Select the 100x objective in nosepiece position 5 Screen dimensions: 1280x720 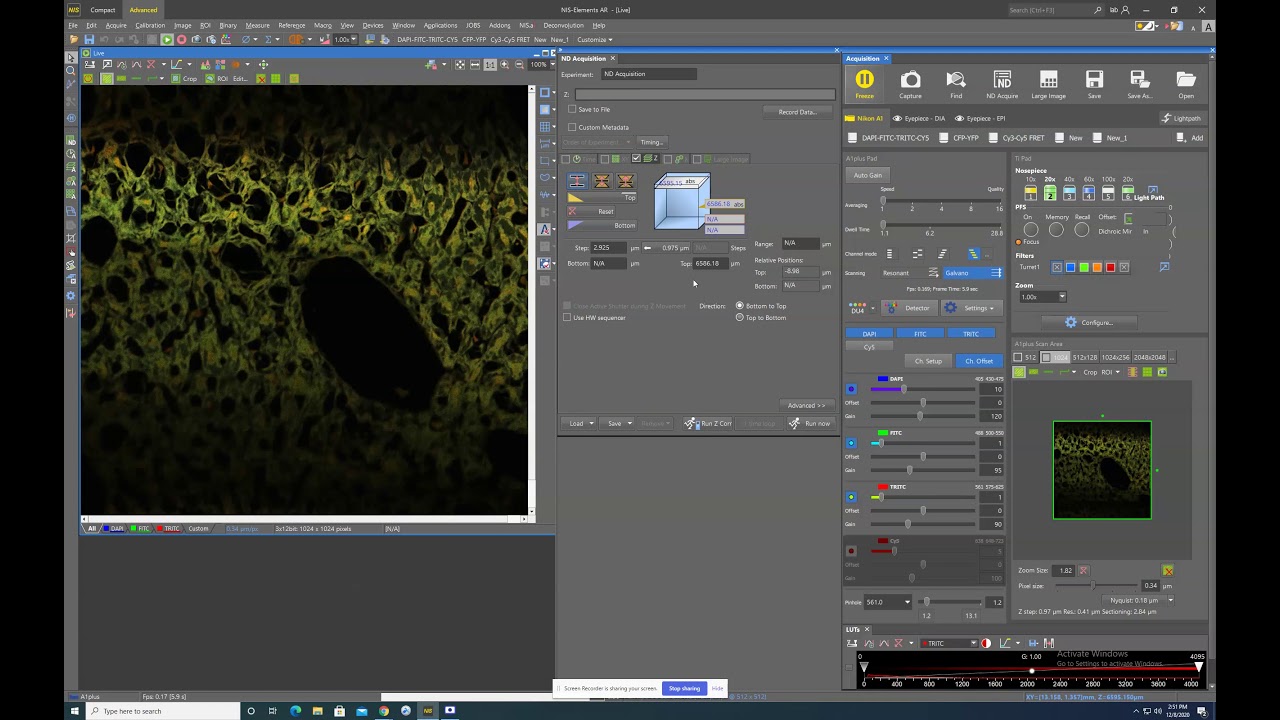(x=1108, y=193)
